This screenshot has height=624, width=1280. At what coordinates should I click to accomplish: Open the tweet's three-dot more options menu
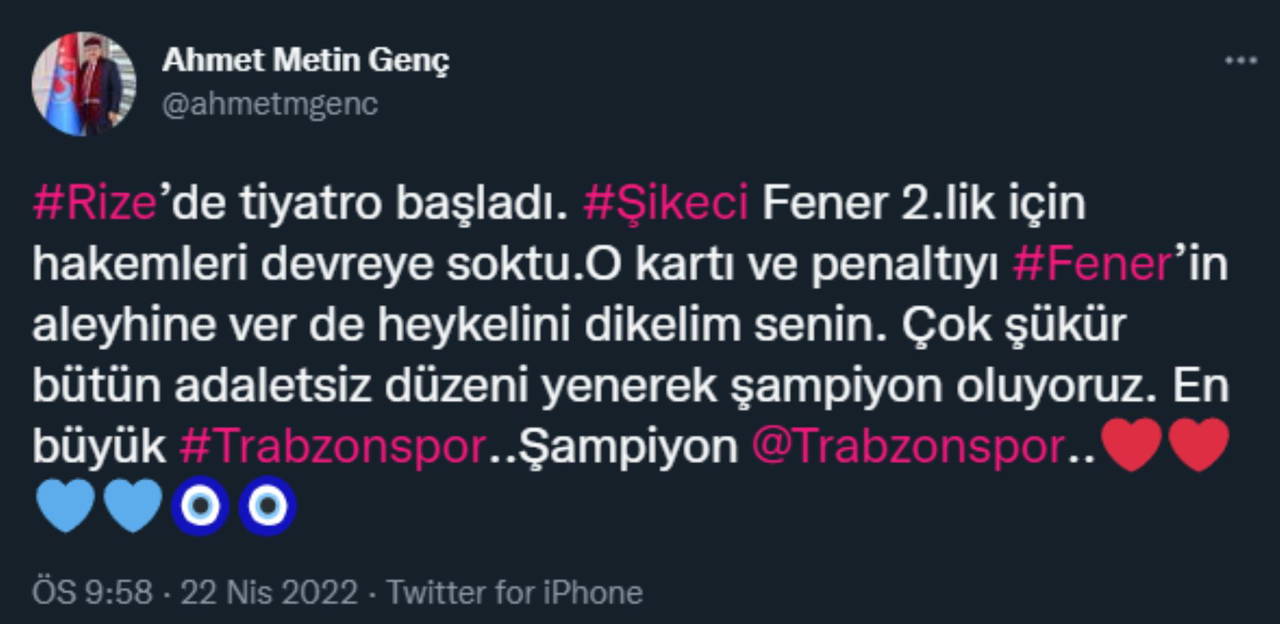(1241, 61)
